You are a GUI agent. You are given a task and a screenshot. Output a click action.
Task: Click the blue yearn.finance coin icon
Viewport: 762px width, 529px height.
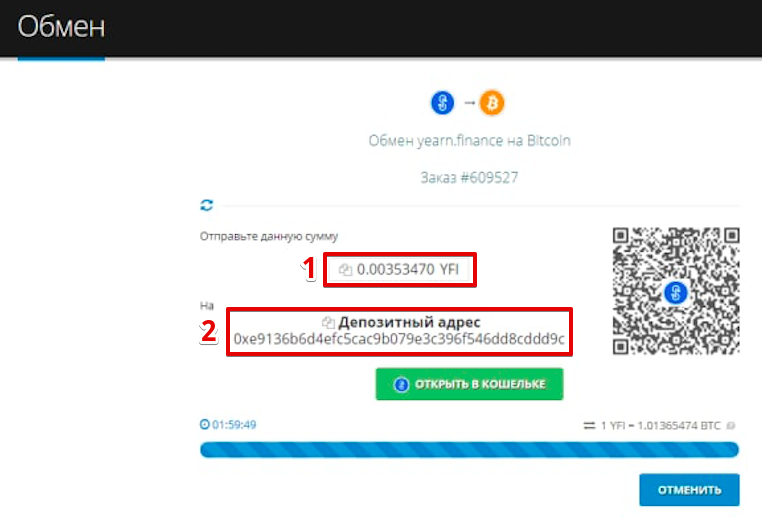click(x=443, y=102)
